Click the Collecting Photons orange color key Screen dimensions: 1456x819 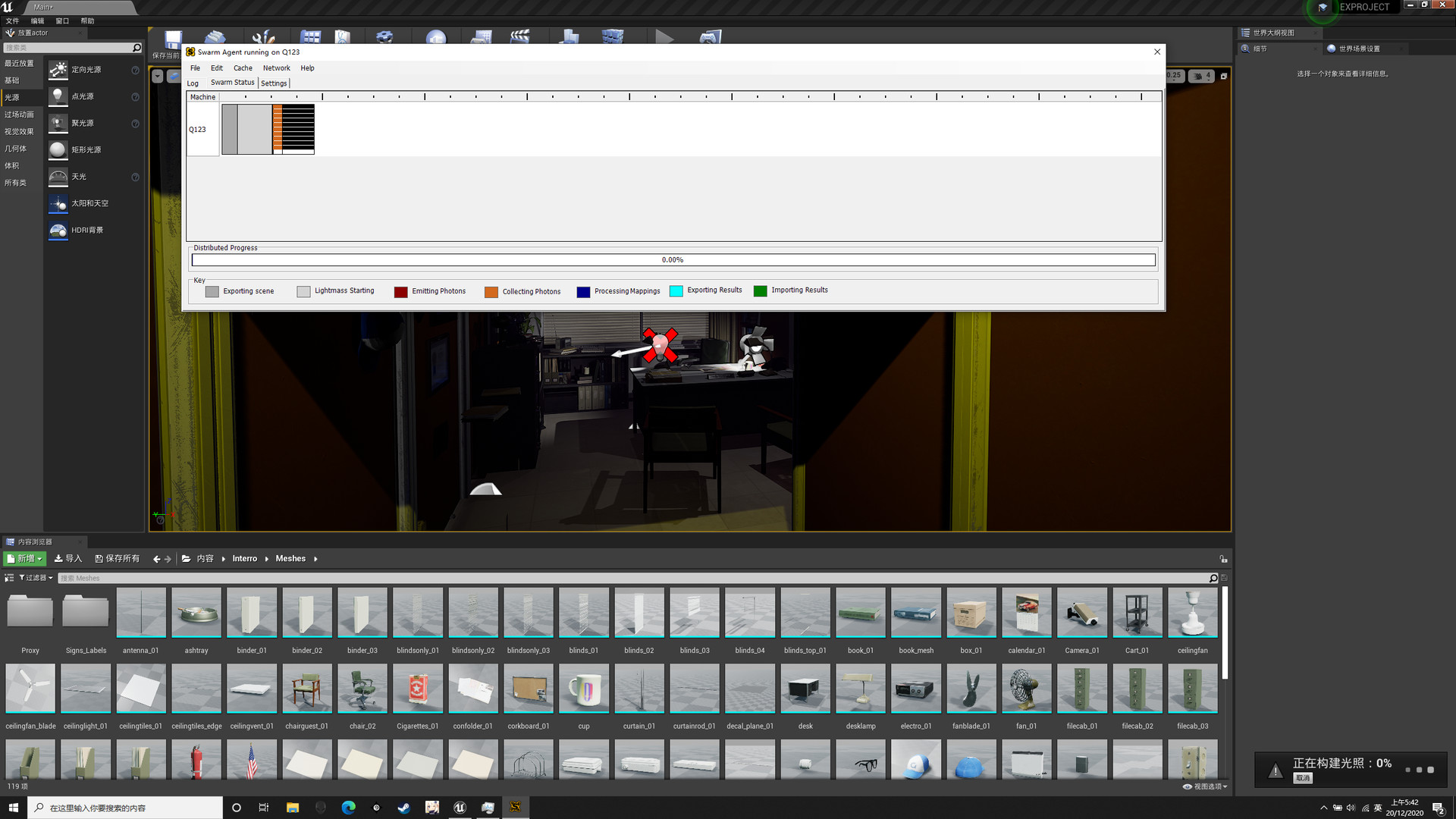point(491,292)
